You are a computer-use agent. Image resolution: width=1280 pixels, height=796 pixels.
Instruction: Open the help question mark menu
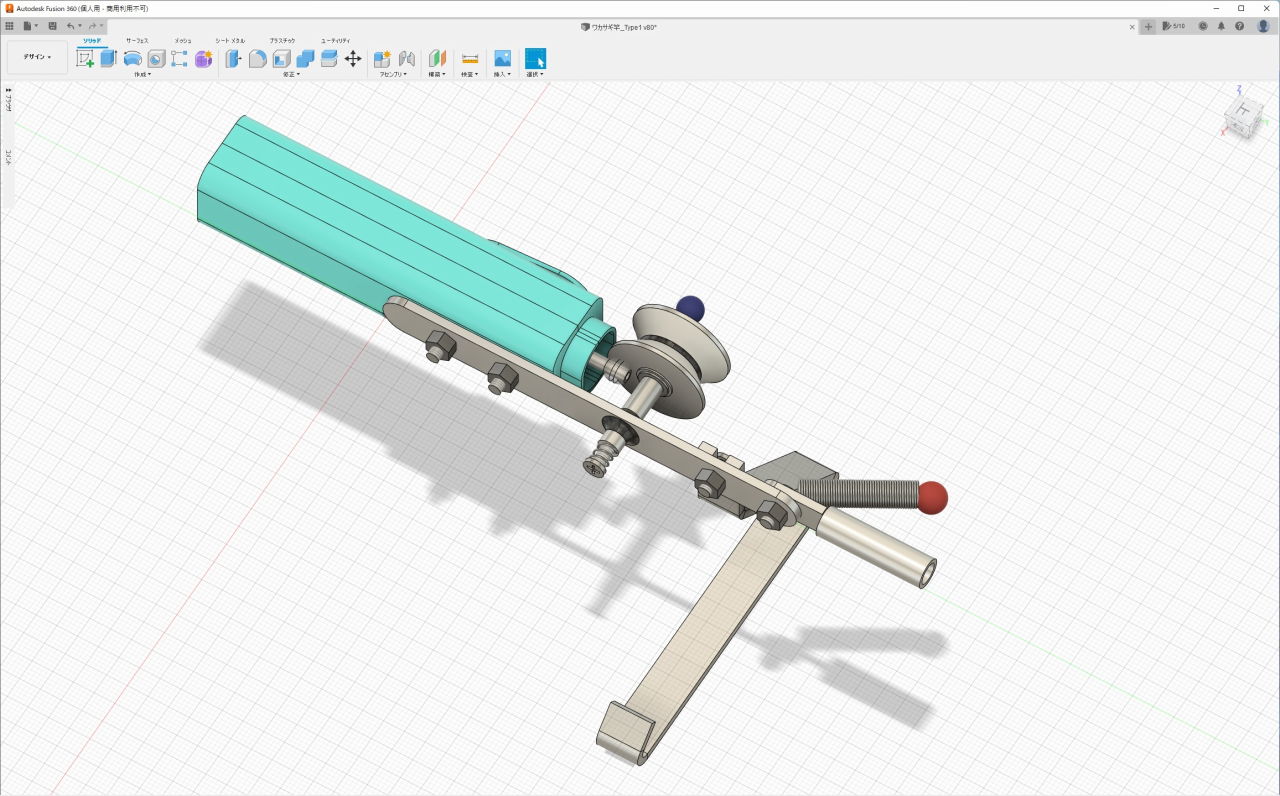1241,26
